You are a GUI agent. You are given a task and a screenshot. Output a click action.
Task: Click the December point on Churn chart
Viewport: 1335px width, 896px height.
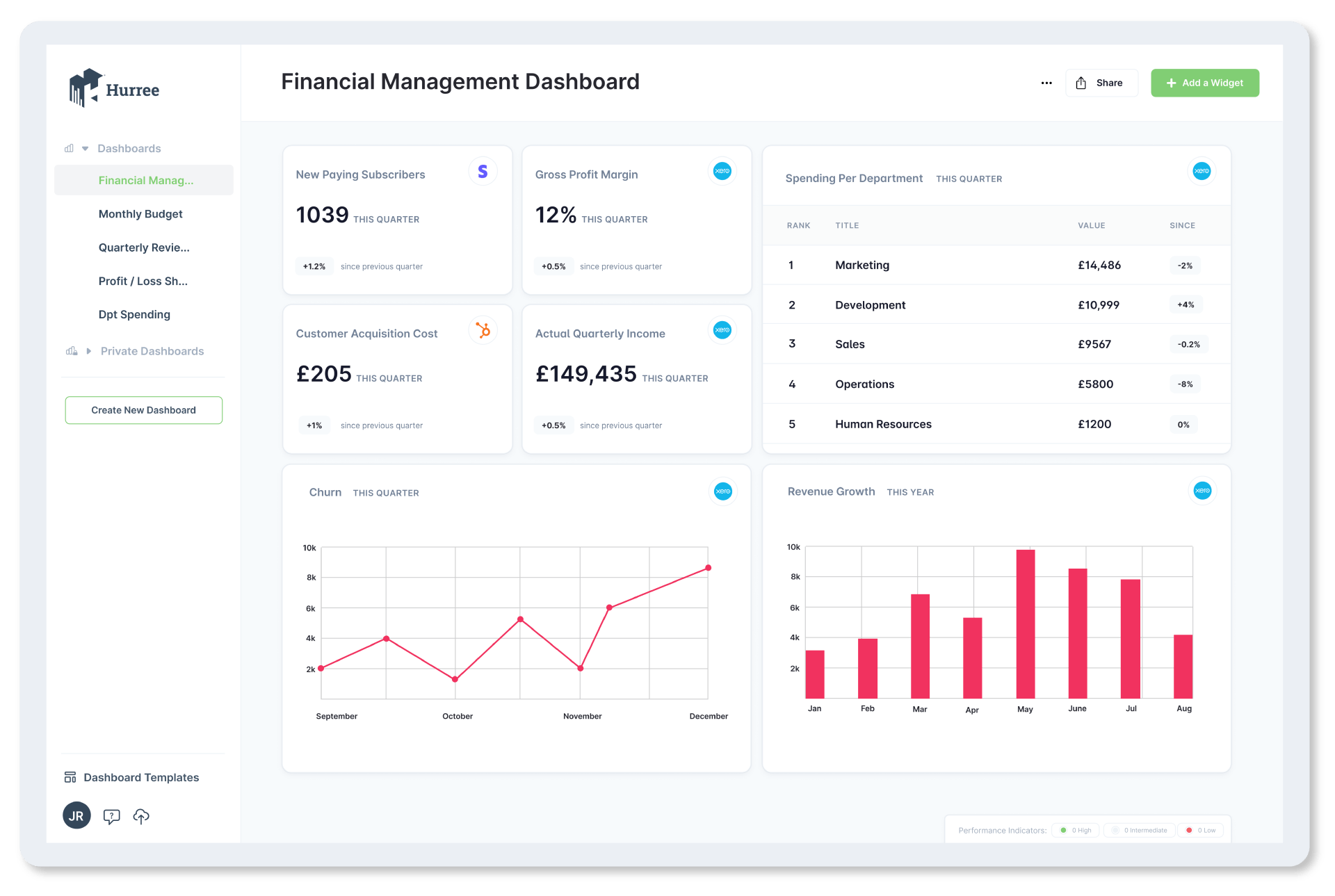(709, 568)
